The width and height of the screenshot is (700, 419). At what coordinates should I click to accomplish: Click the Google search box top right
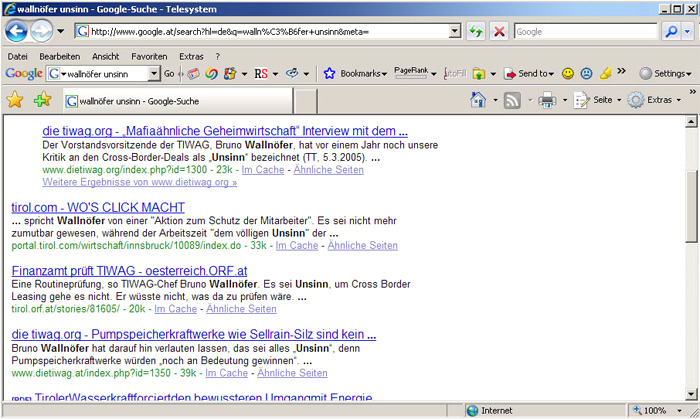[585, 32]
